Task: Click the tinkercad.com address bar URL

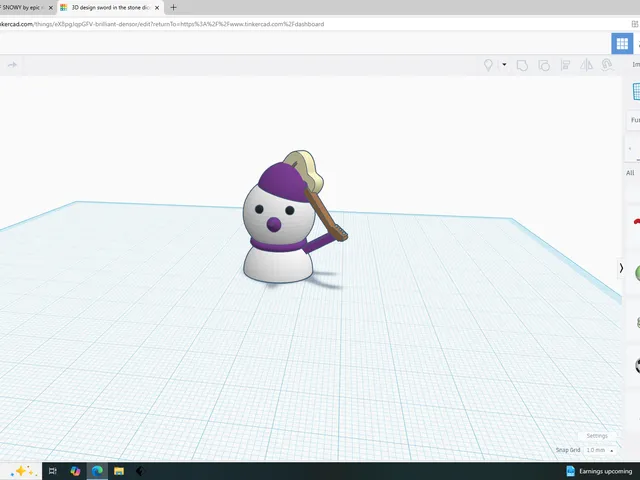Action: coord(162,24)
